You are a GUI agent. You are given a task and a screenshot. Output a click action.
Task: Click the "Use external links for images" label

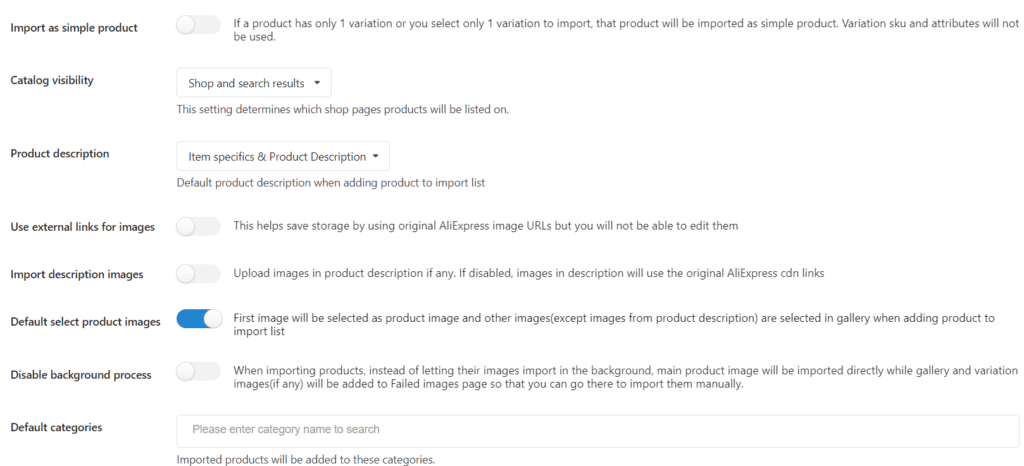[82, 227]
